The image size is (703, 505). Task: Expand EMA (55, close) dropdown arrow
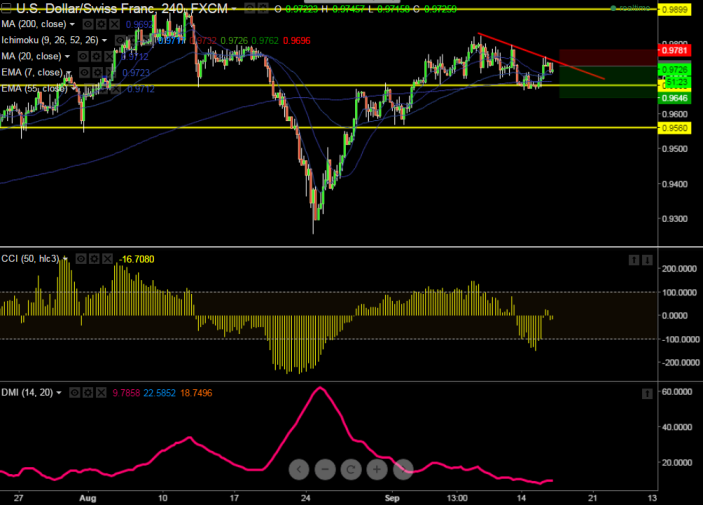pos(74,89)
